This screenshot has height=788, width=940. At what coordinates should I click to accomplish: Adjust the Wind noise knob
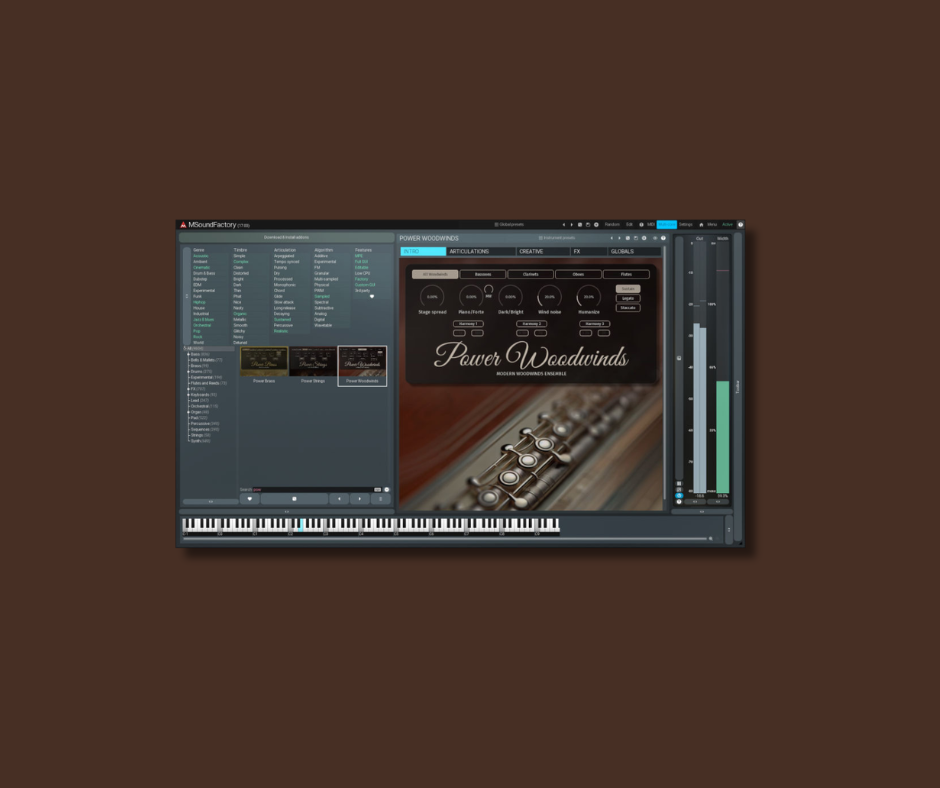tap(549, 296)
